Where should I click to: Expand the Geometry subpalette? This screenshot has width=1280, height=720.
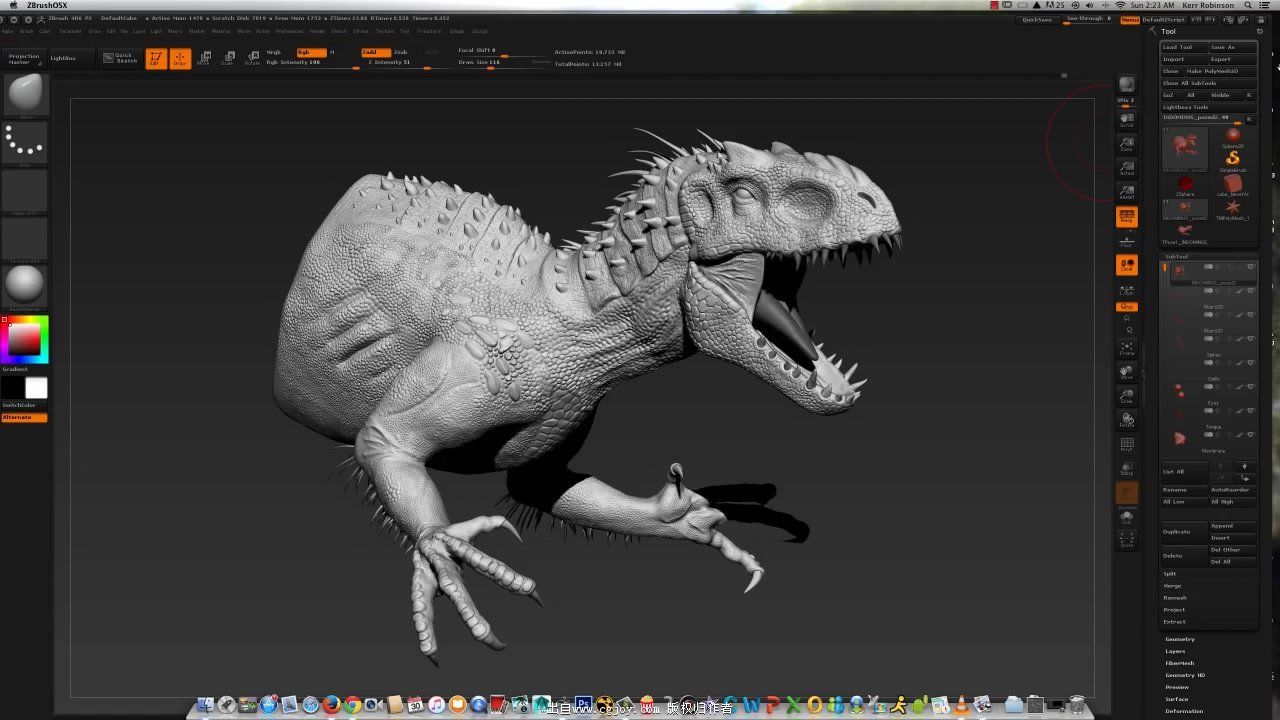point(1180,639)
